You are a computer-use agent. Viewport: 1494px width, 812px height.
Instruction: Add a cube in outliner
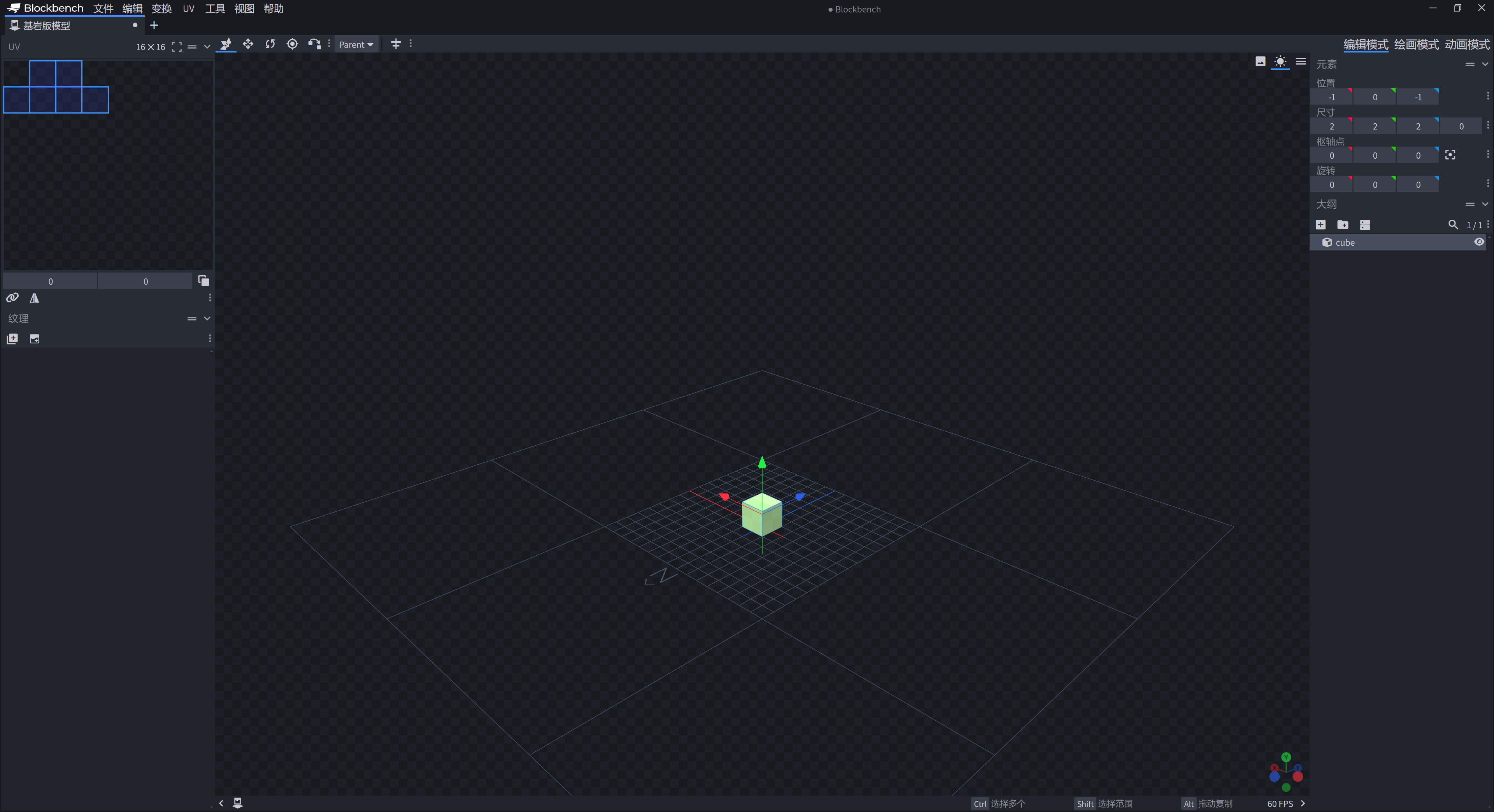[x=1320, y=224]
